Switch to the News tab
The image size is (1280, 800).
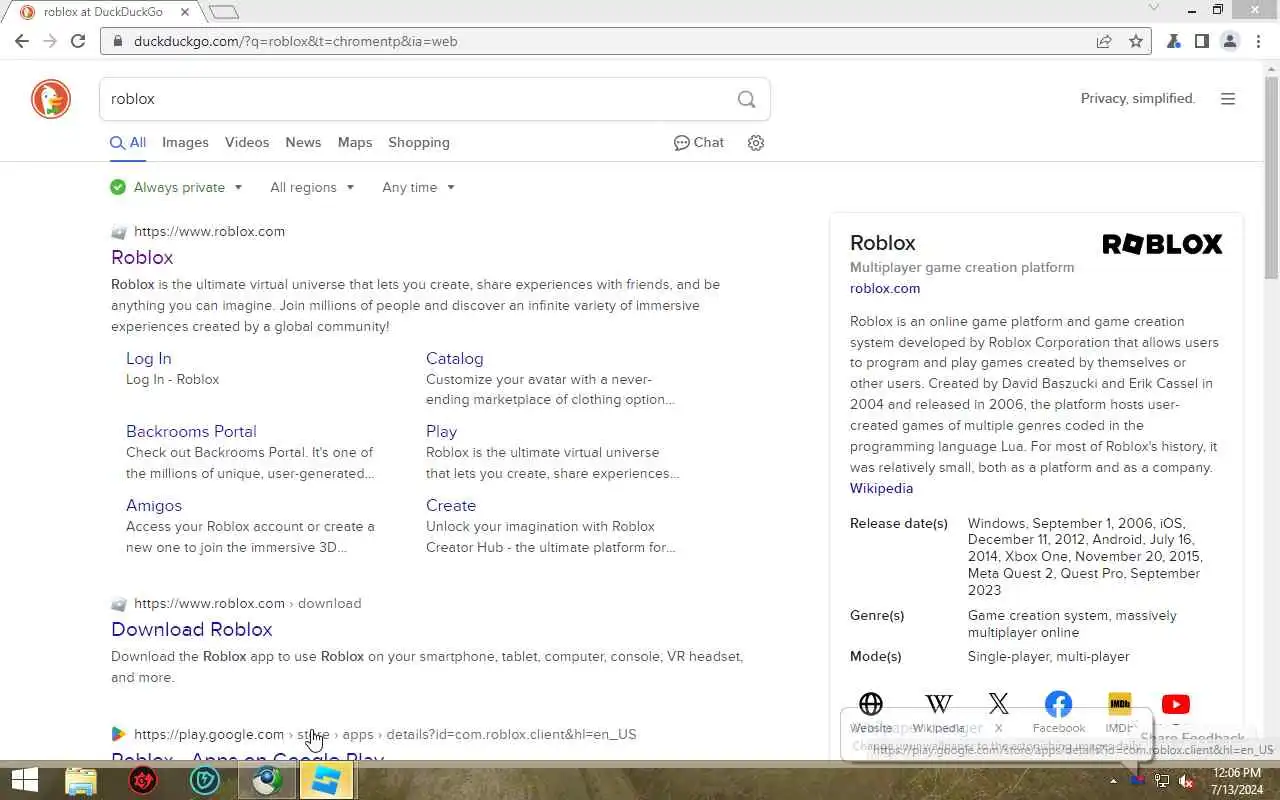coord(303,143)
